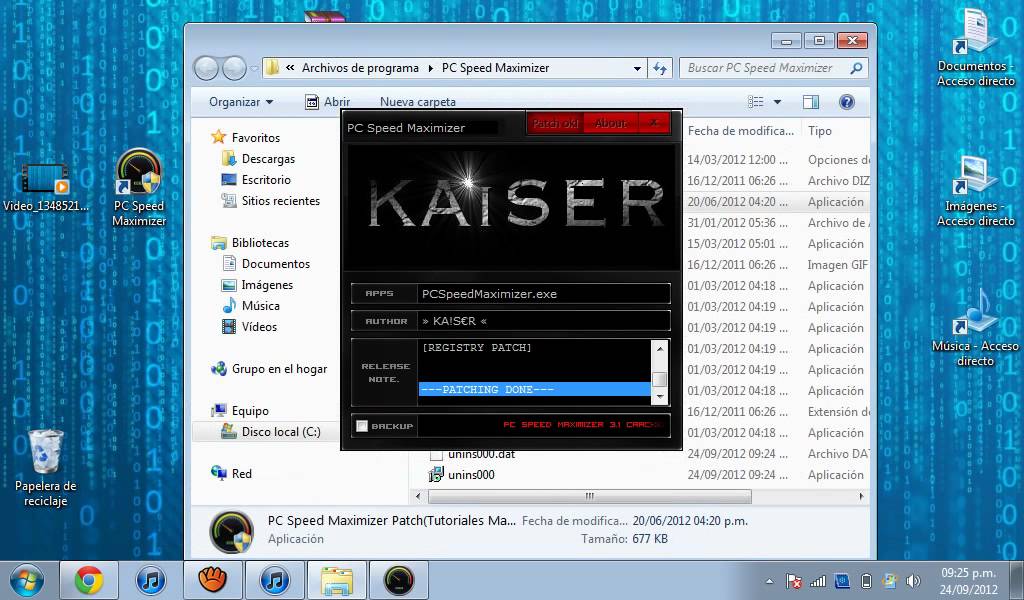Screen dimensions: 1024x600
Task: Go back with the Explorer back arrow
Action: [x=206, y=68]
